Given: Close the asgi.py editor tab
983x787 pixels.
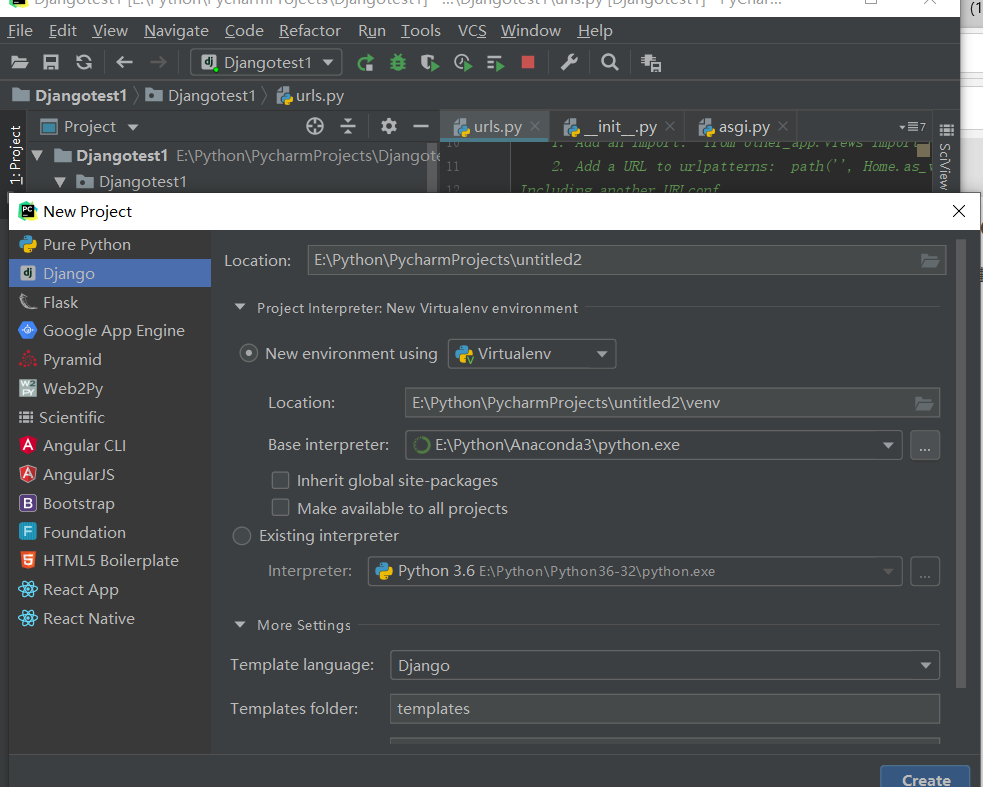Looking at the screenshot, I should pyautogui.click(x=783, y=126).
